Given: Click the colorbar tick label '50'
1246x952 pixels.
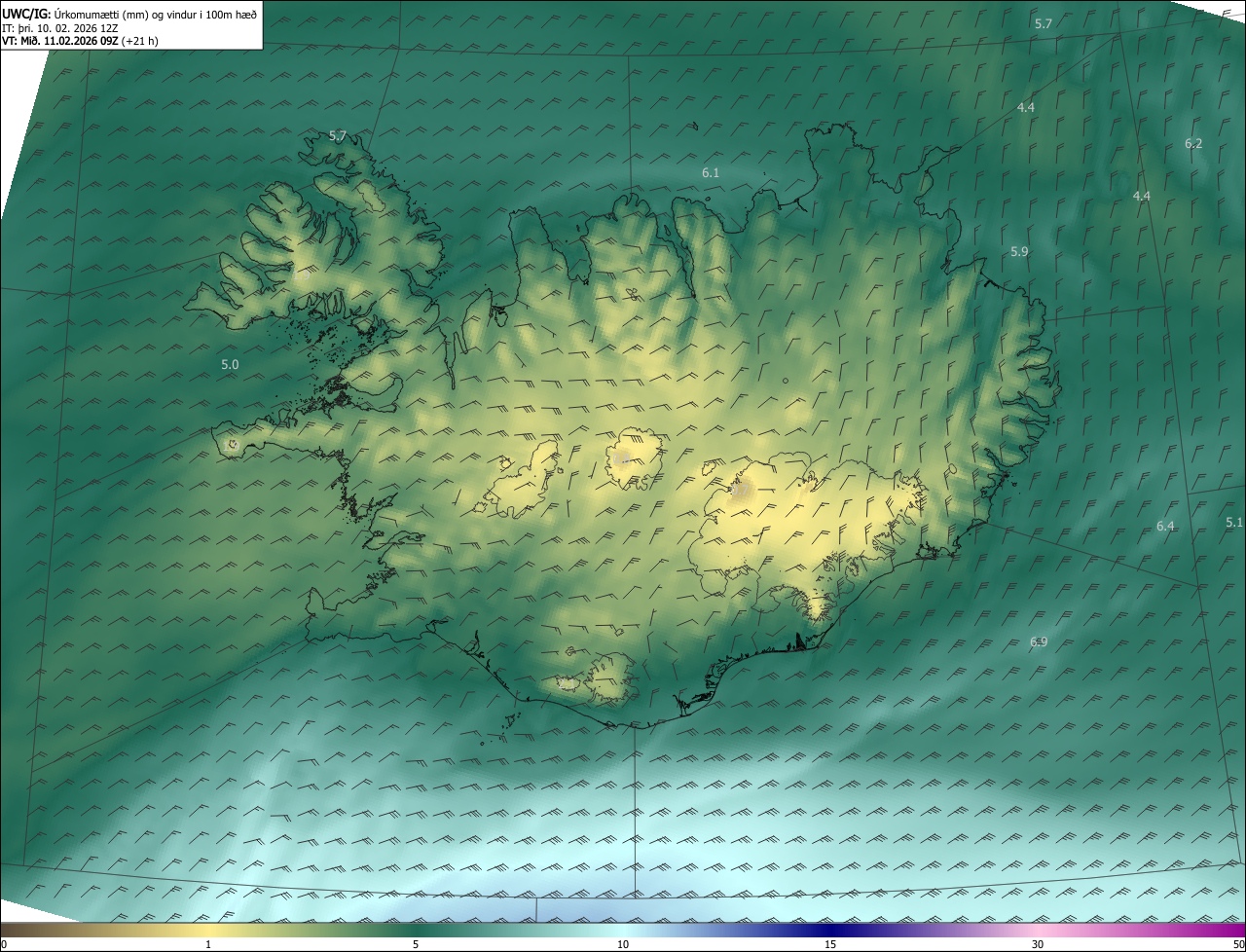Looking at the screenshot, I should (1238, 944).
